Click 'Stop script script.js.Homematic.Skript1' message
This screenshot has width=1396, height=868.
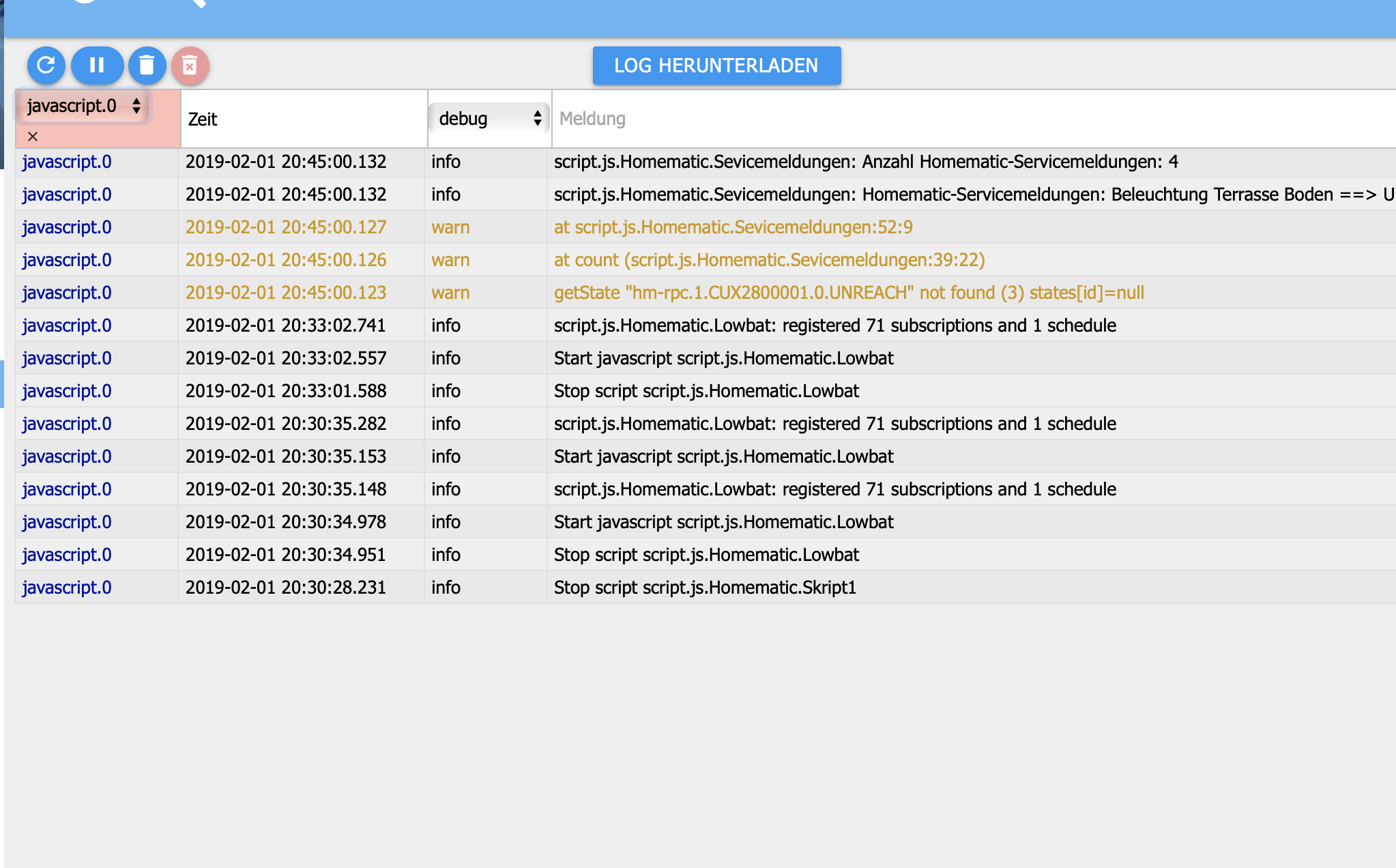[705, 588]
